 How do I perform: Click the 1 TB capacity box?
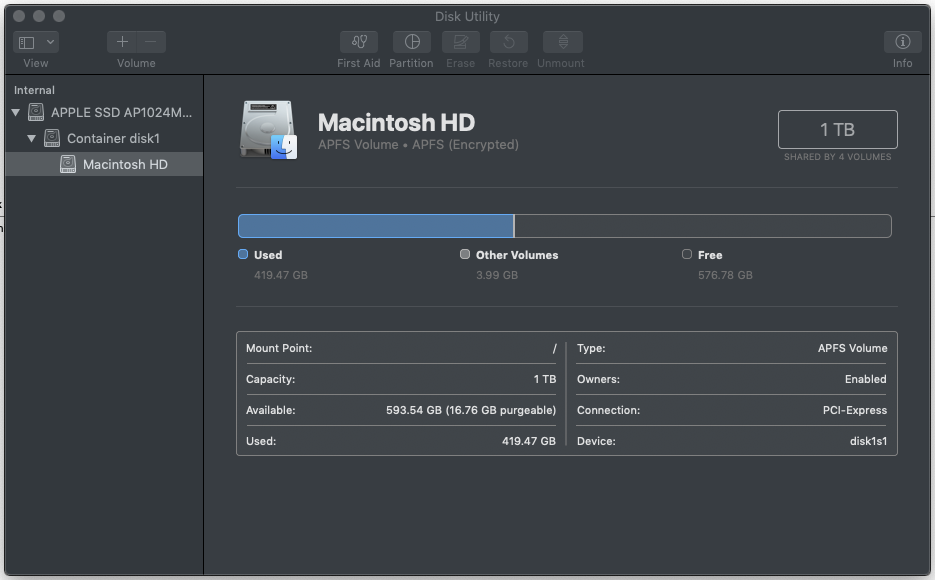tap(837, 129)
